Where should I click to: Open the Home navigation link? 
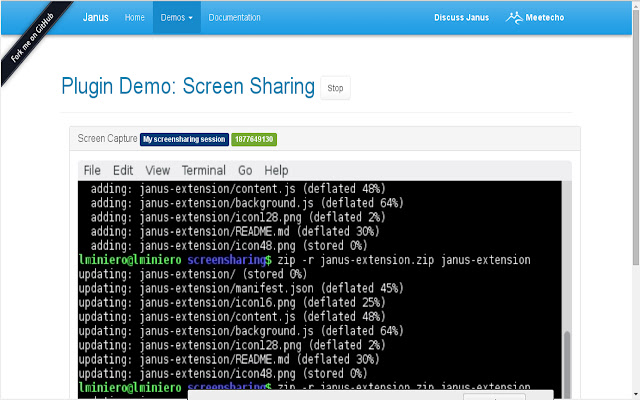(134, 17)
